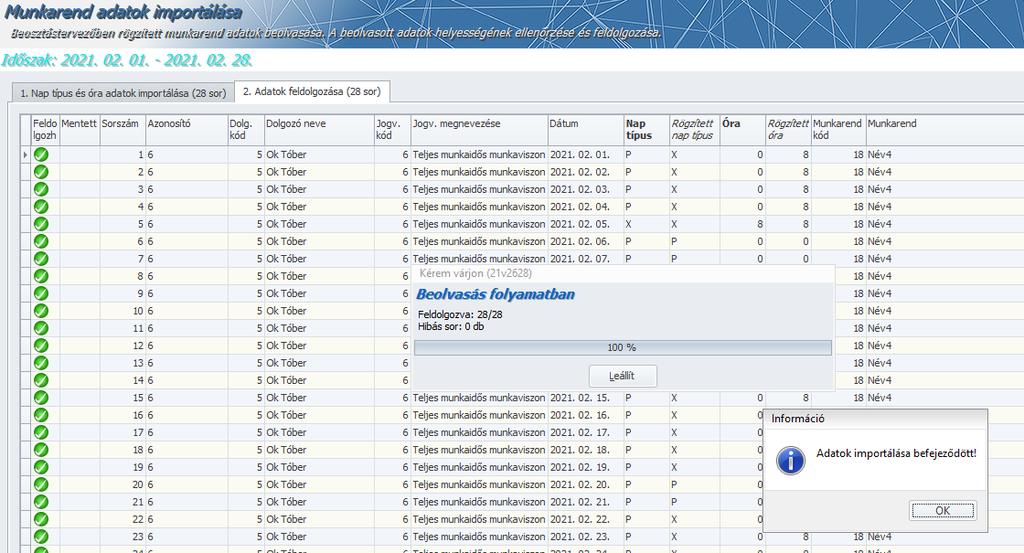The height and width of the screenshot is (553, 1024).
Task: Click the green check icon in row 11
Action: coord(41,328)
